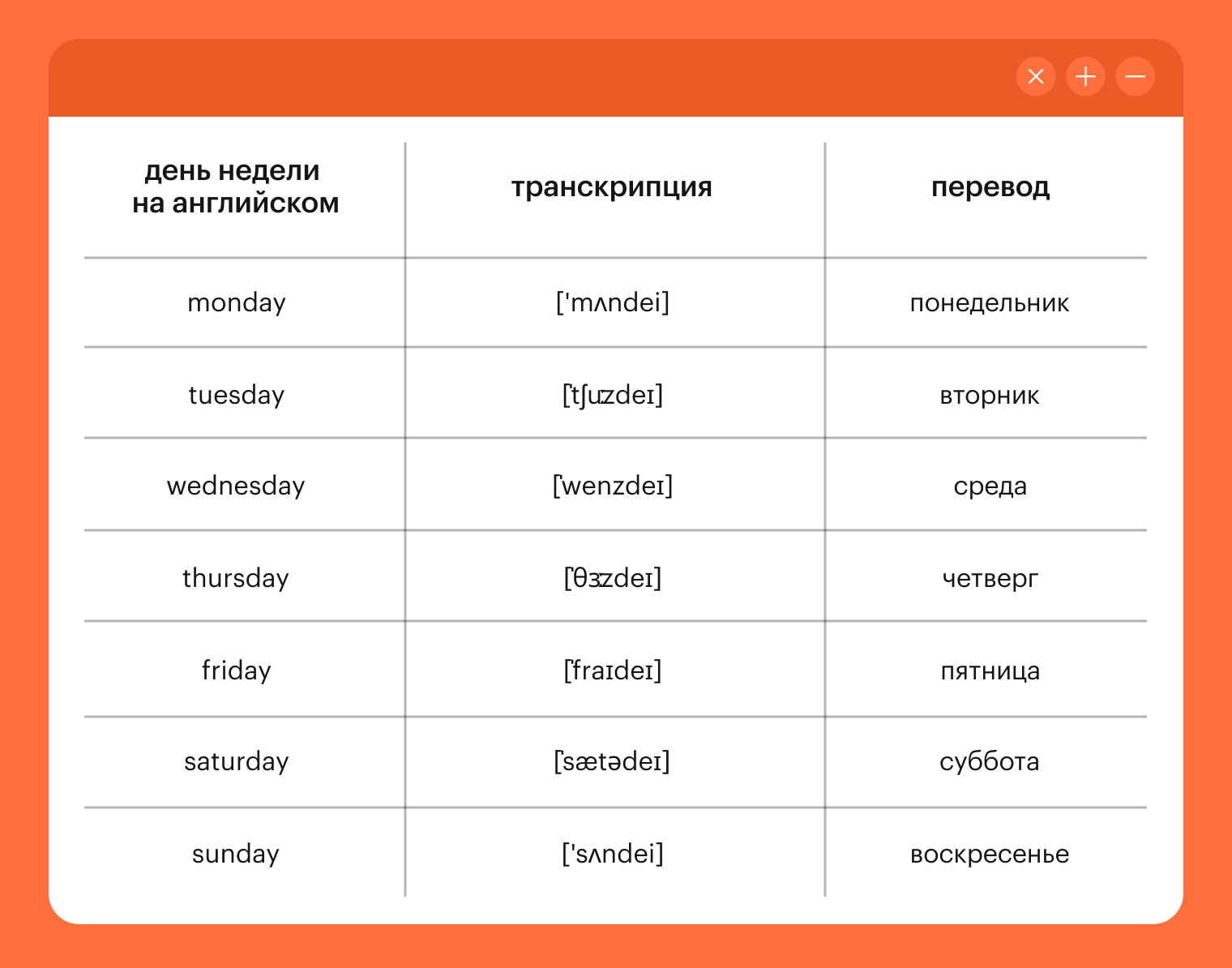1232x968 pixels.
Task: Click the translation "среда"
Action: point(989,486)
